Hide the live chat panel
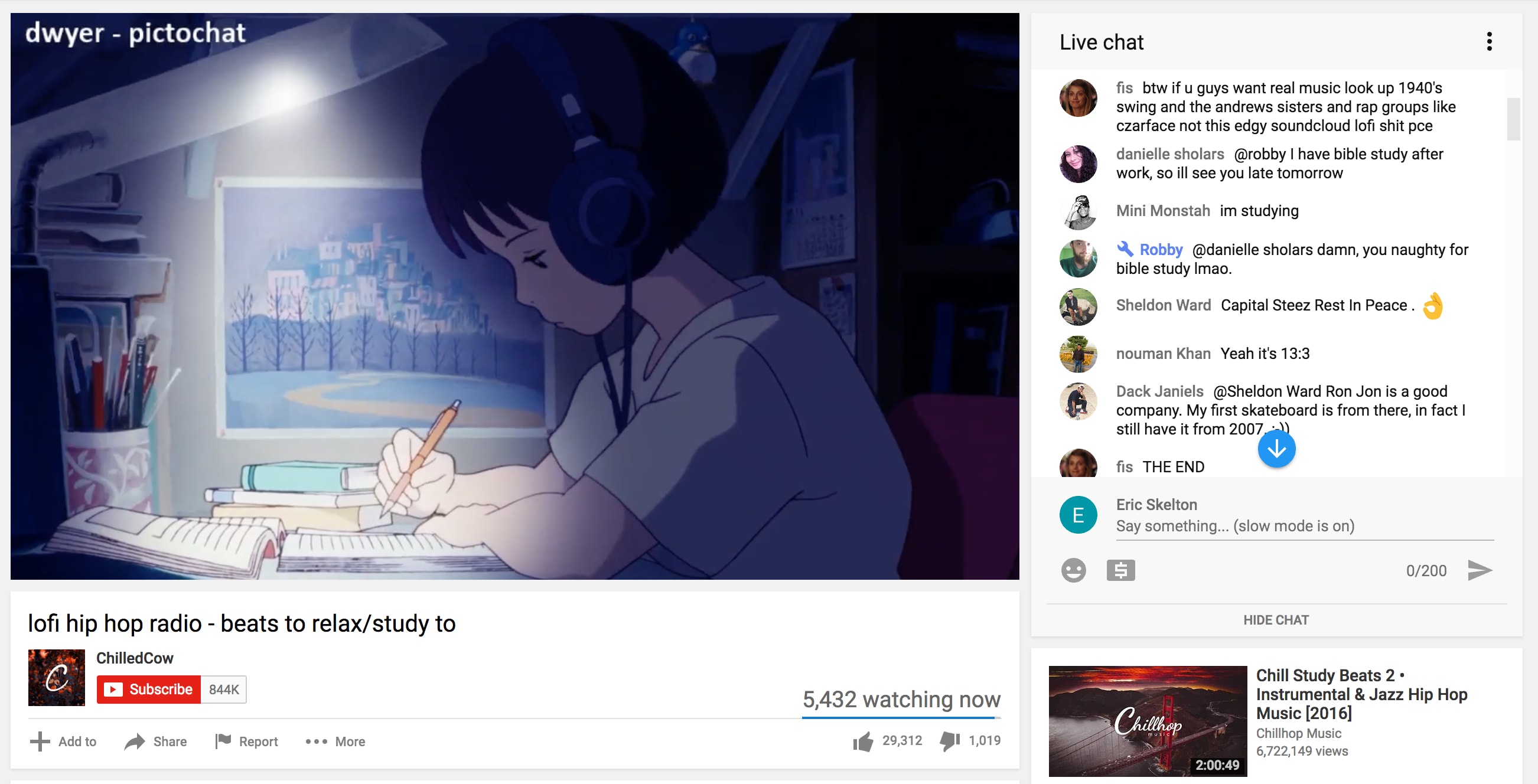The image size is (1538, 784). pyautogui.click(x=1276, y=620)
